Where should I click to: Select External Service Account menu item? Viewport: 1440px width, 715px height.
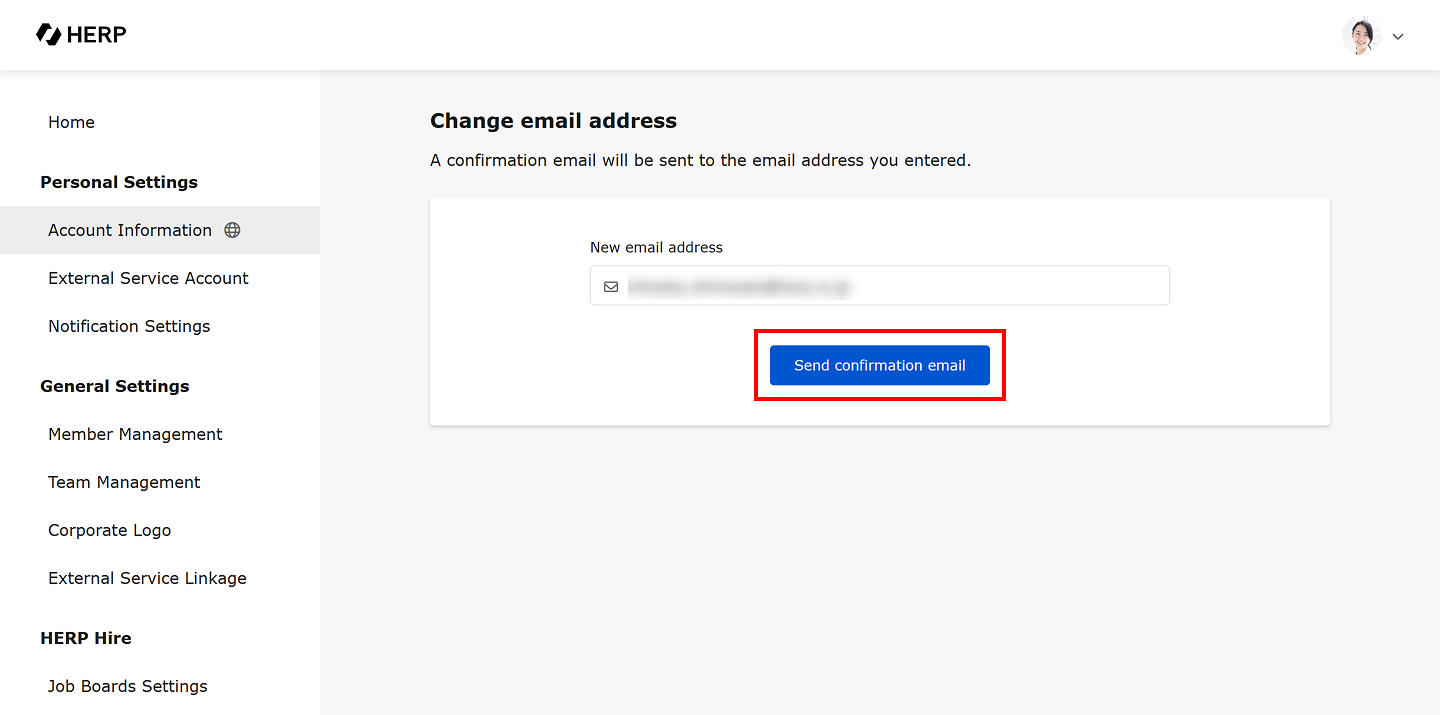point(148,278)
